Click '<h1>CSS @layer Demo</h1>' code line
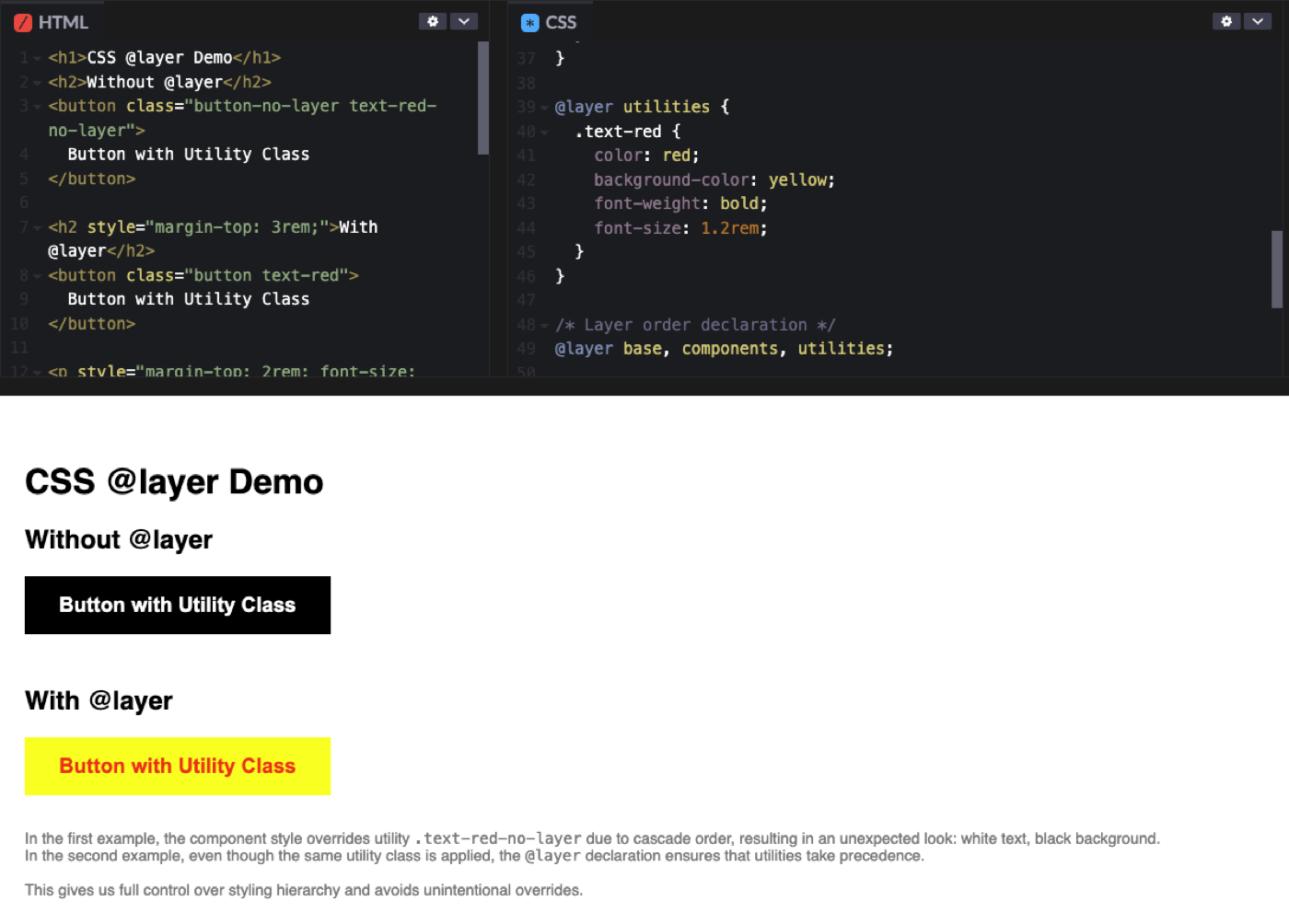Screen dimensions: 1289x924 point(165,58)
